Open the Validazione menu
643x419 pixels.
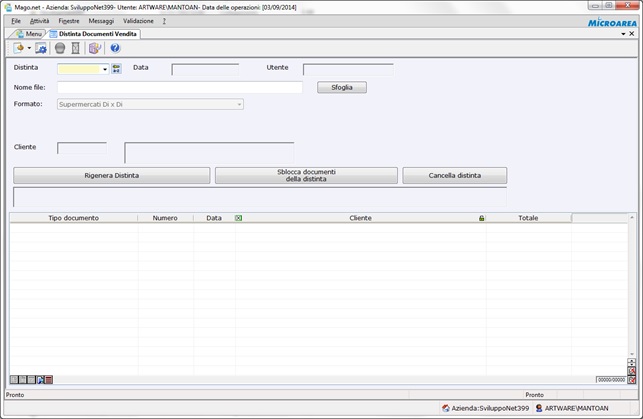[138, 20]
